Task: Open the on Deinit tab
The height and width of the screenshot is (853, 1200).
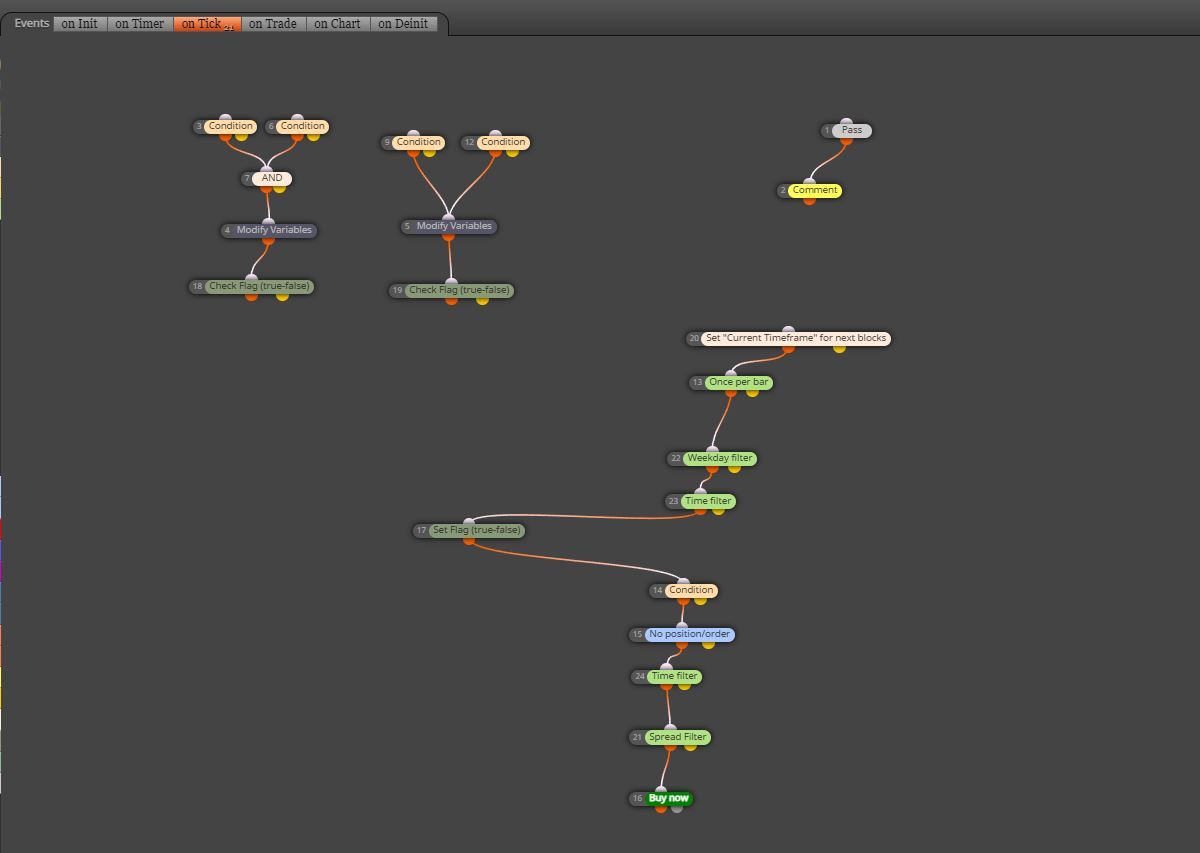Action: coord(403,23)
